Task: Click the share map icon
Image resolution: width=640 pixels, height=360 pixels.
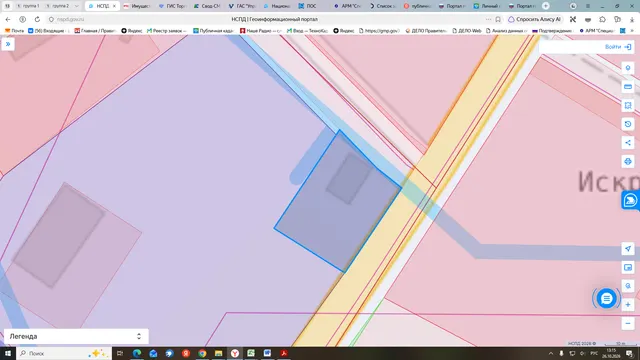Action: click(628, 143)
